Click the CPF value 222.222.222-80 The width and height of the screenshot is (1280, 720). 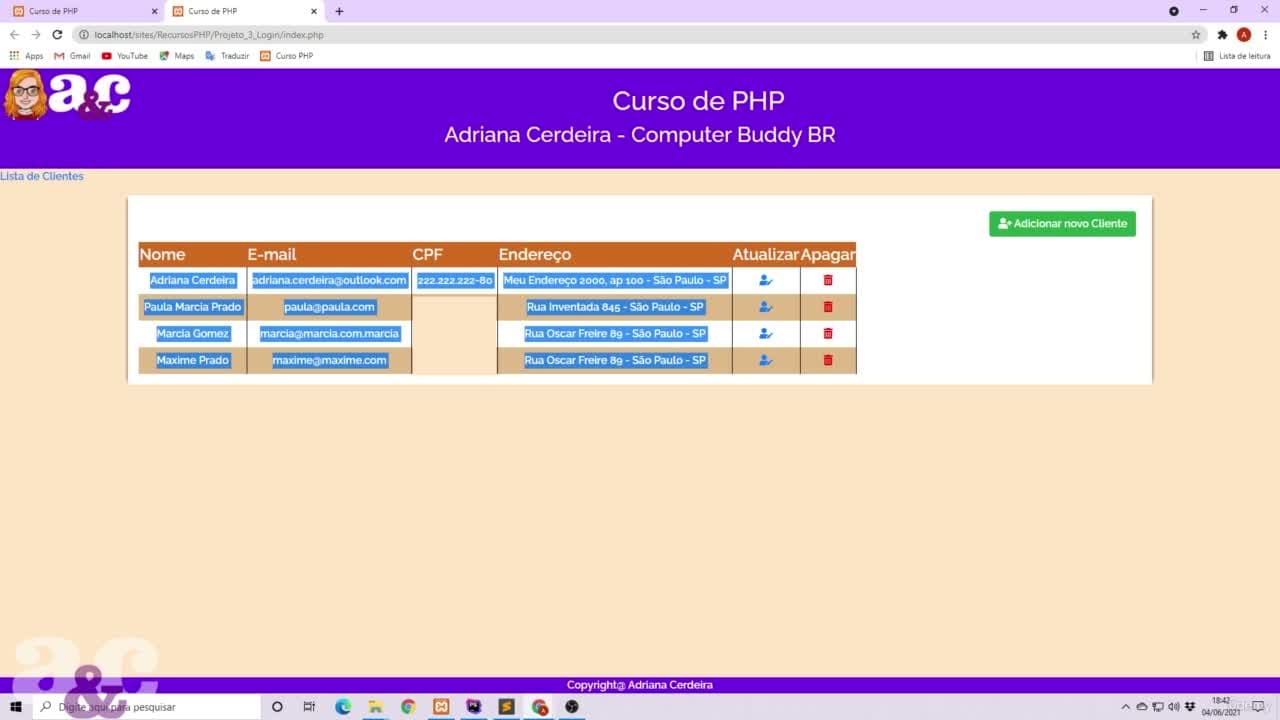click(455, 281)
